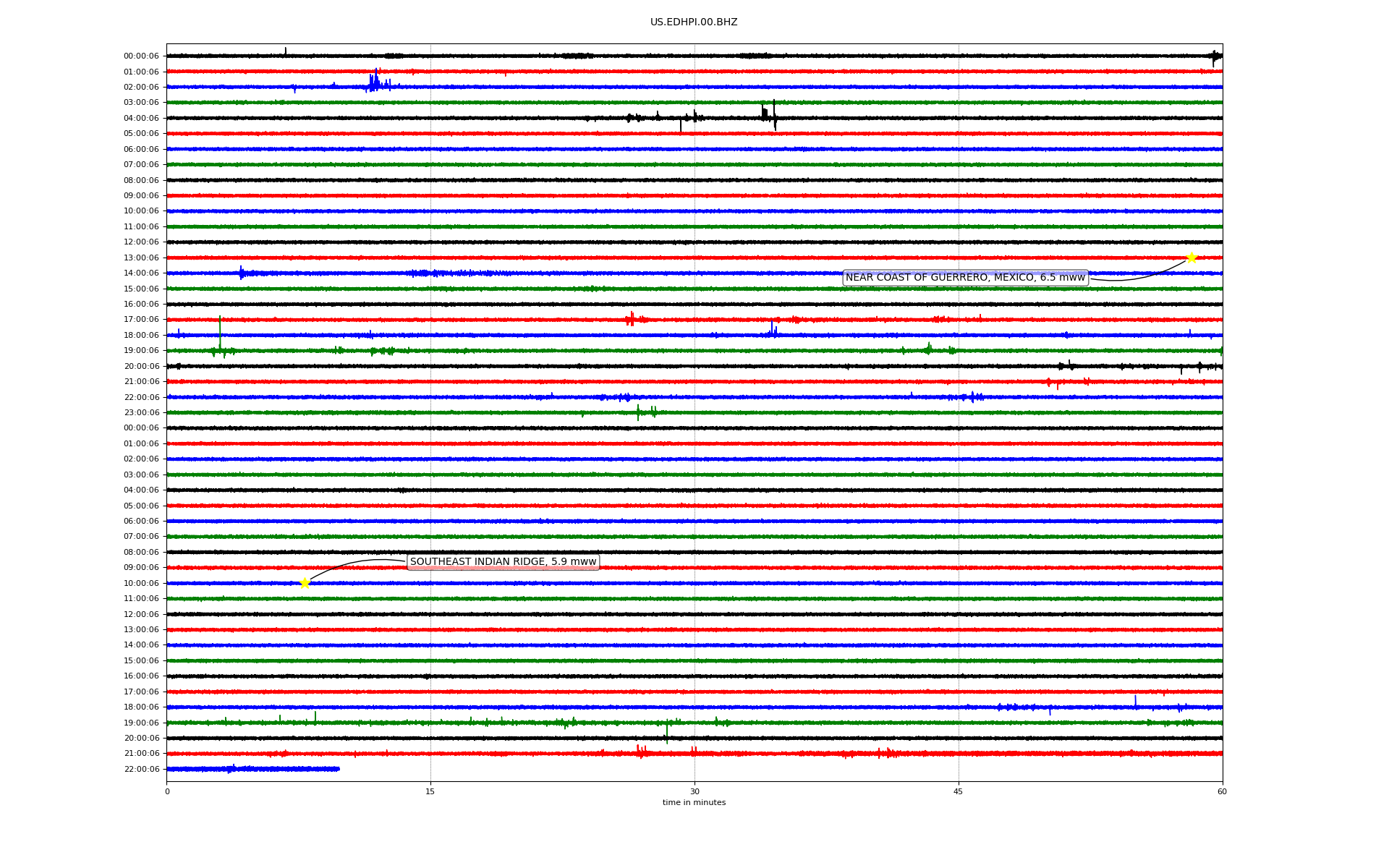This screenshot has height=868, width=1389.
Task: Click the 60 tick on the time axis
Action: 1221,791
